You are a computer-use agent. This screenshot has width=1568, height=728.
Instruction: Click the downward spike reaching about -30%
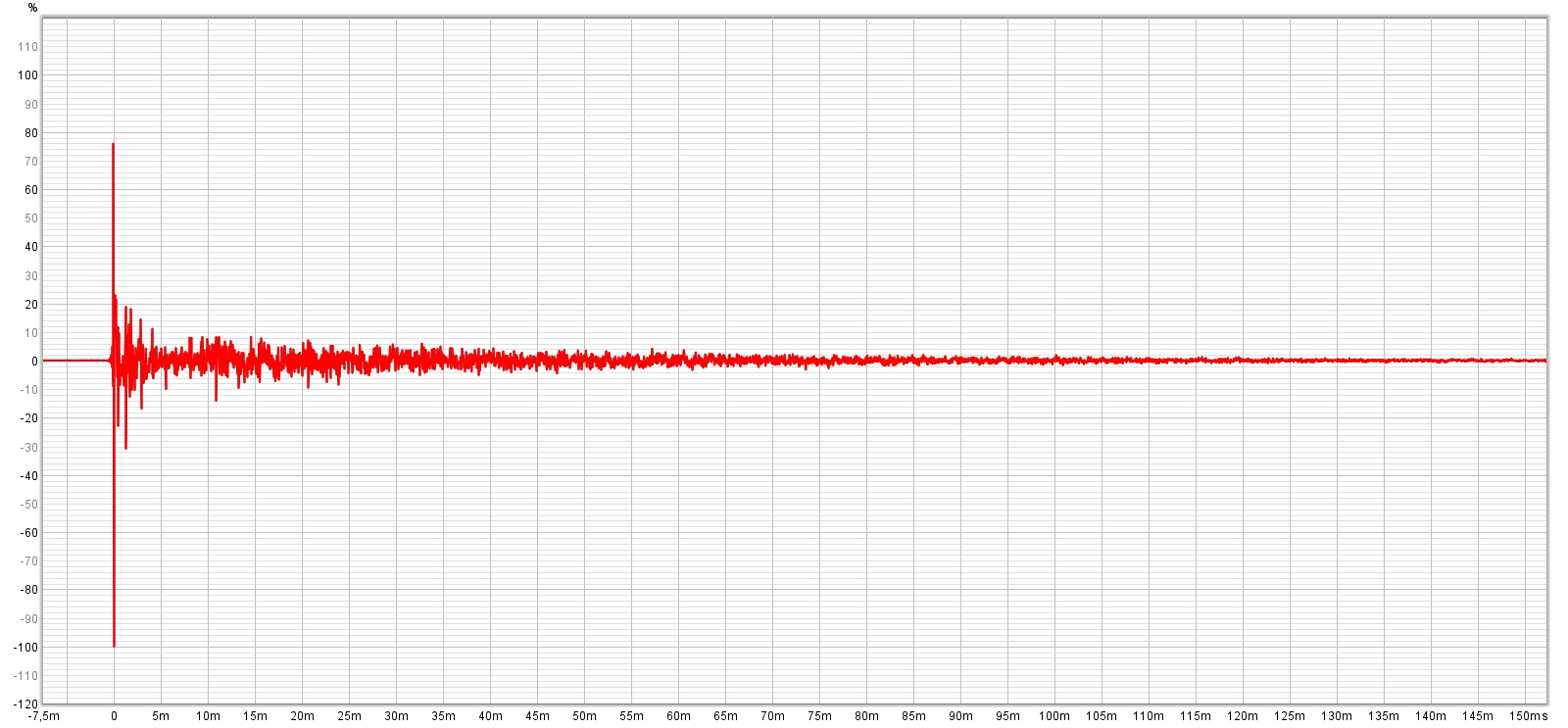pos(125,447)
